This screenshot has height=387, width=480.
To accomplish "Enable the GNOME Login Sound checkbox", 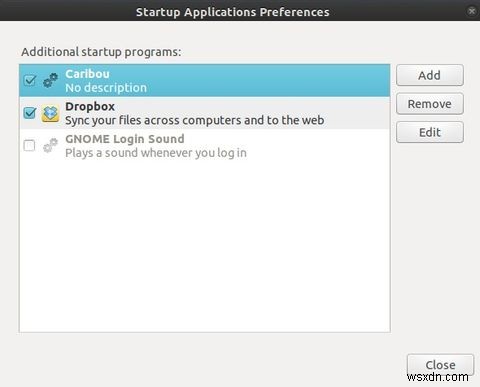I will (x=29, y=146).
